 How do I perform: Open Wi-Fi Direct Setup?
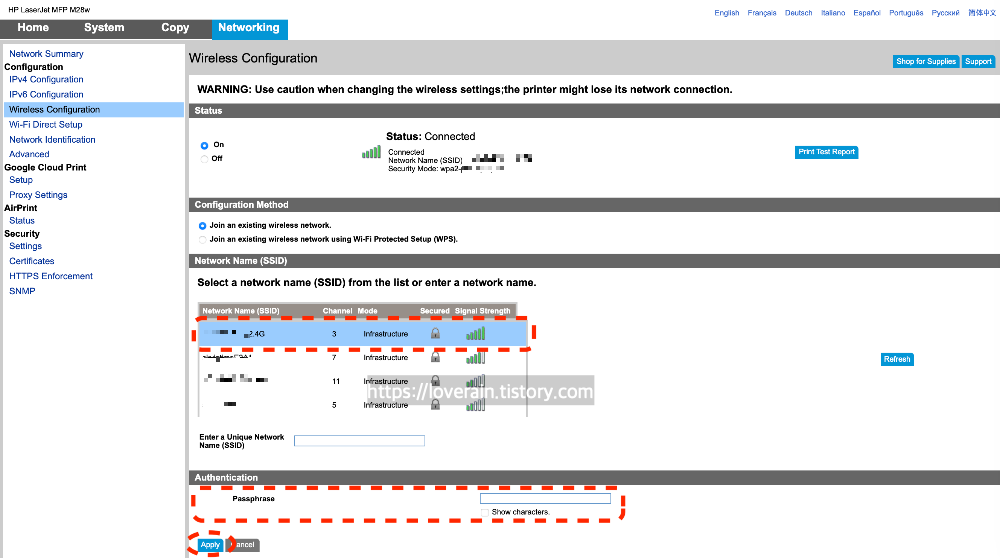(x=45, y=125)
